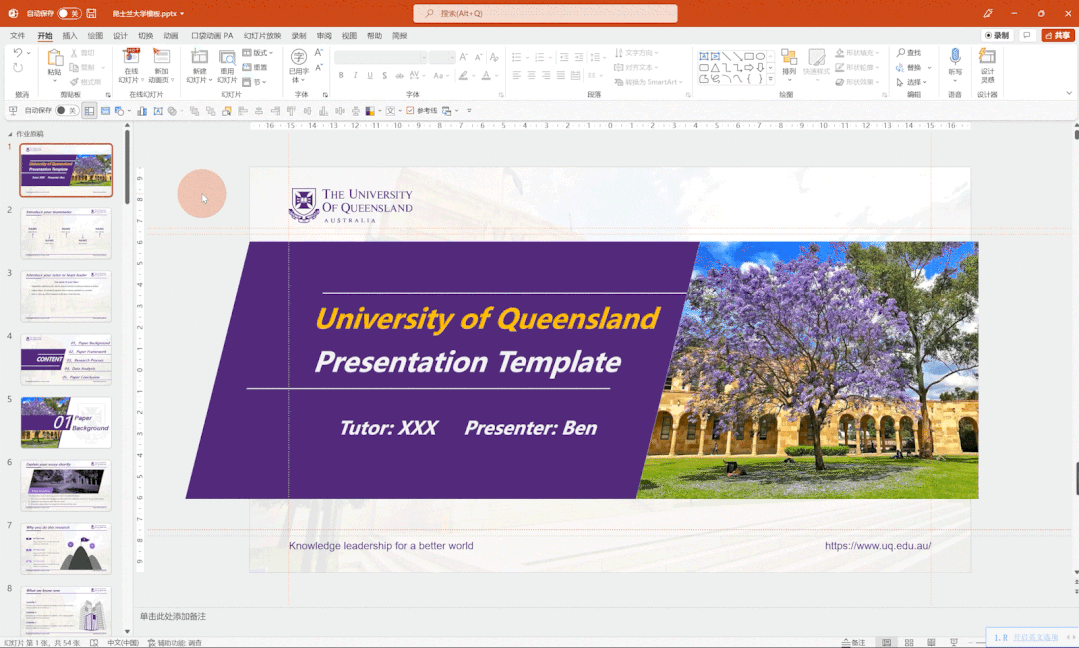Open the File (文件) menu

17,35
